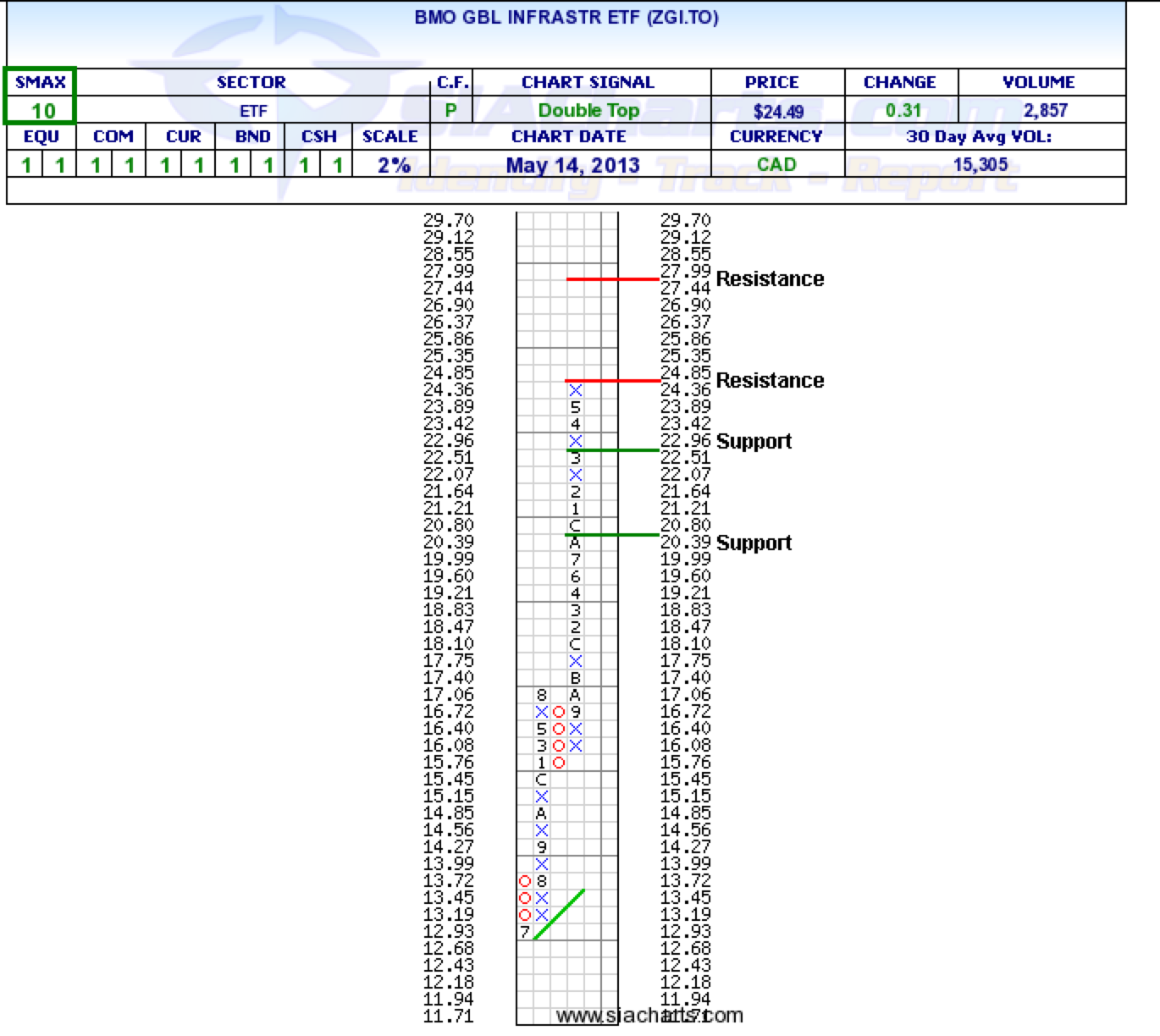Screen dimensions: 1160x1036
Task: Click the 2% scale value
Action: coord(394,165)
